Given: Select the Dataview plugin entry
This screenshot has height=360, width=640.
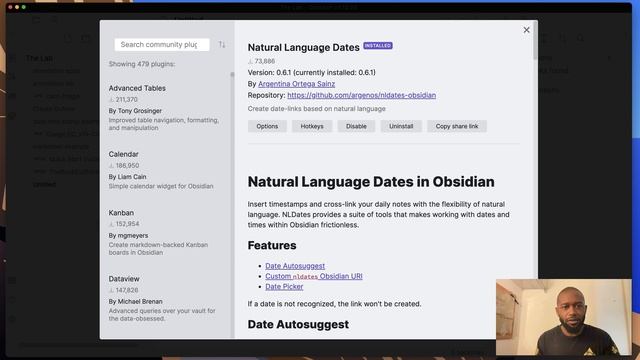Looking at the screenshot, I should tap(165, 300).
